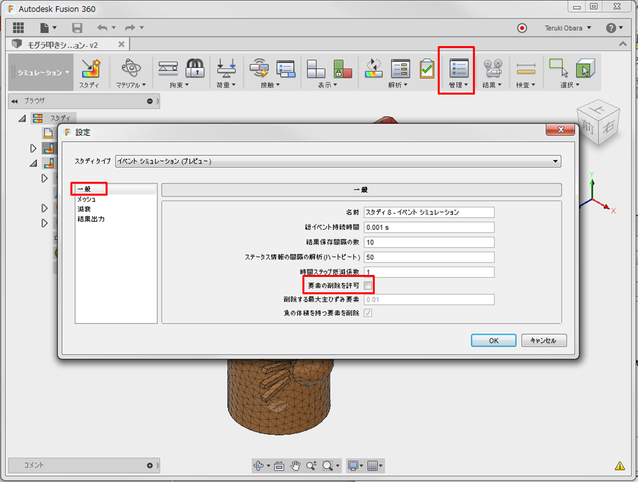638x482 pixels.
Task: Click the selection filter cube icon in 選択
Action: pos(585,68)
